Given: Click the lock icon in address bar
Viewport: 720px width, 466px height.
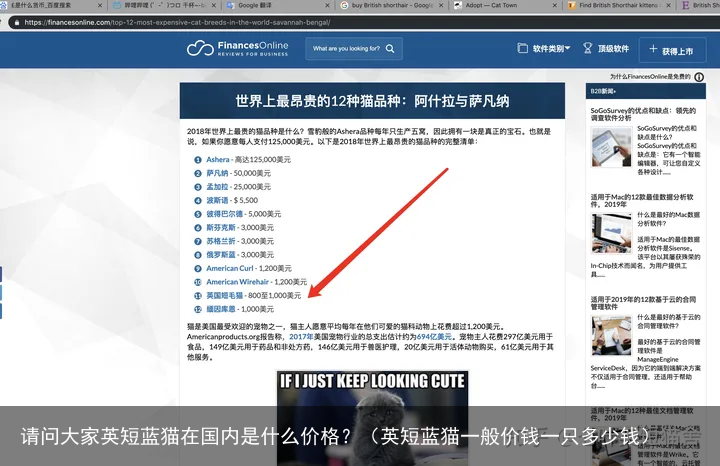Looking at the screenshot, I should pos(17,22).
